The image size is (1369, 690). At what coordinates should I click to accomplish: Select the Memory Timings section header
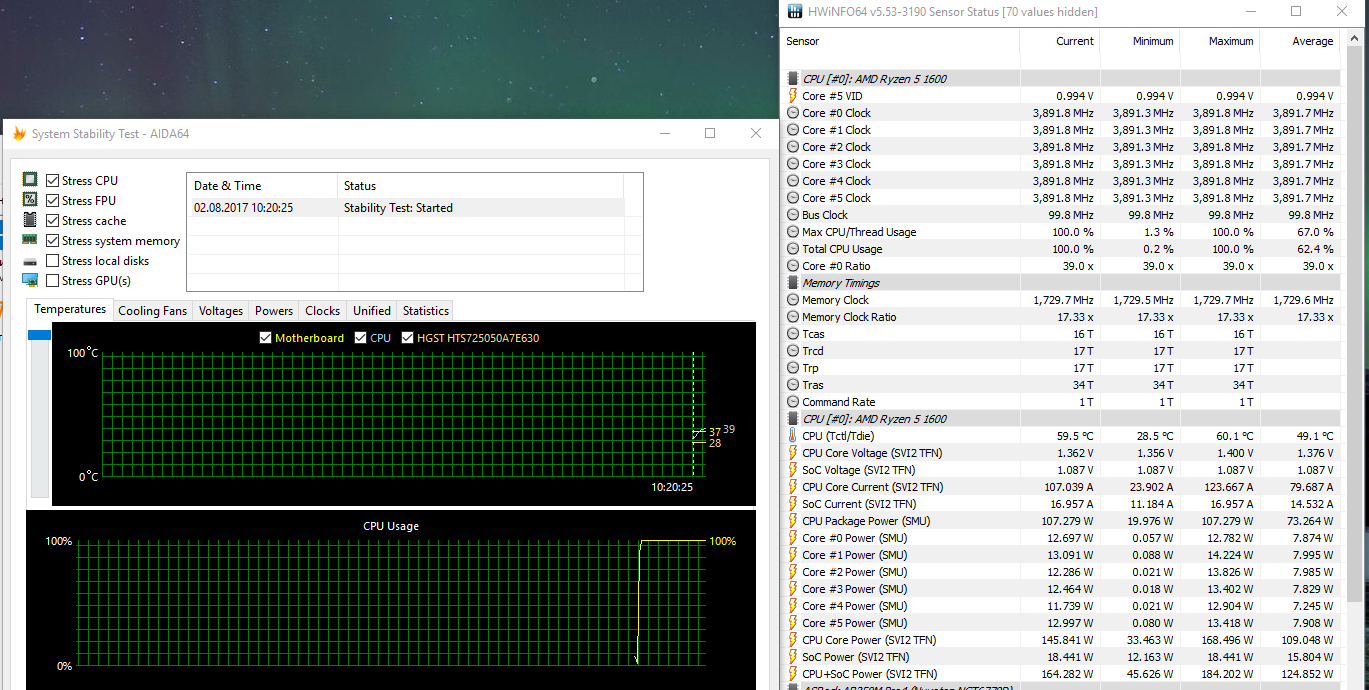1060,283
